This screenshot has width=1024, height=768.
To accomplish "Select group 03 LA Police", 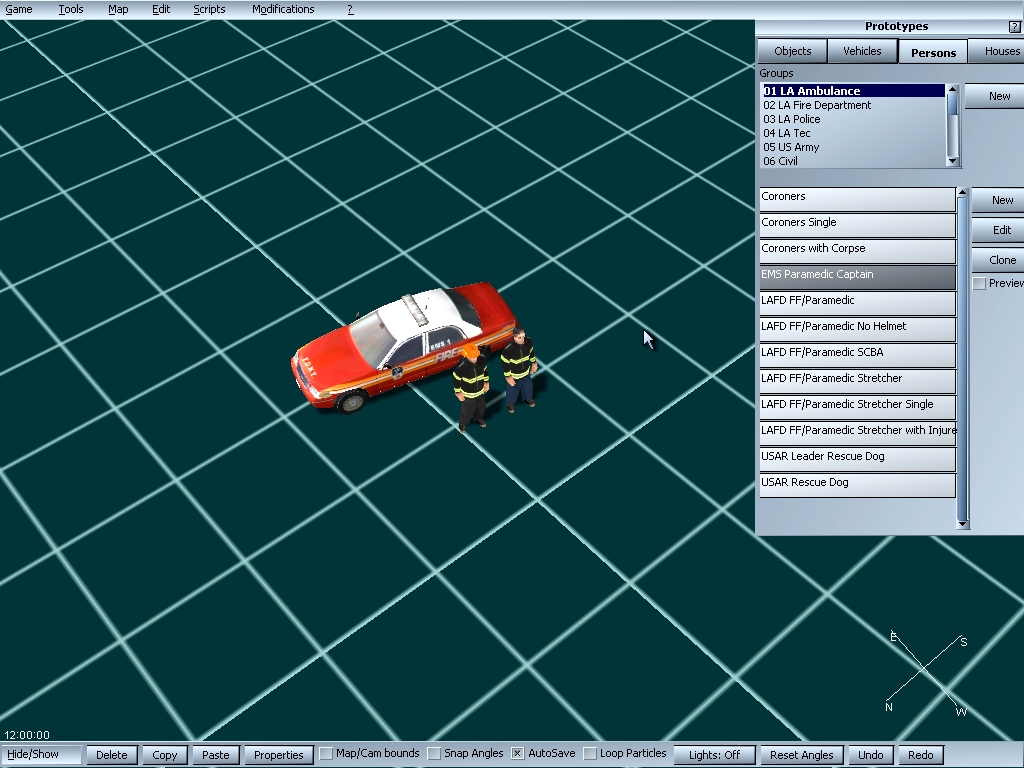I will tap(853, 119).
